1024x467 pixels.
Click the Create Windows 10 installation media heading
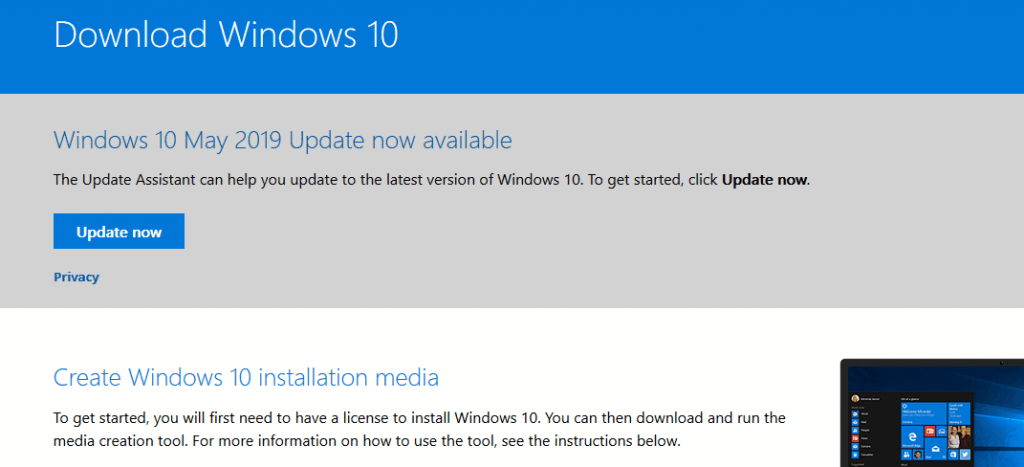pyautogui.click(x=246, y=378)
